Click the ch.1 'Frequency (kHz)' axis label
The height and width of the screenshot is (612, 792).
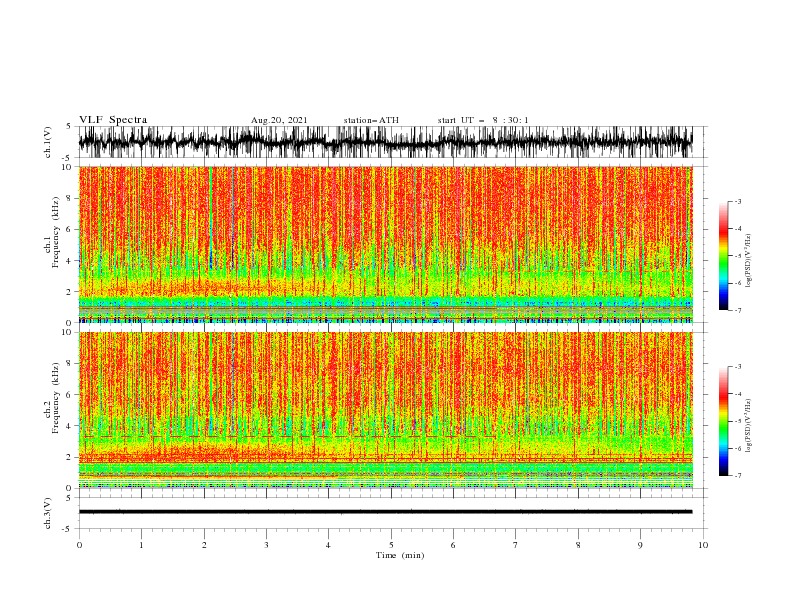(56, 233)
